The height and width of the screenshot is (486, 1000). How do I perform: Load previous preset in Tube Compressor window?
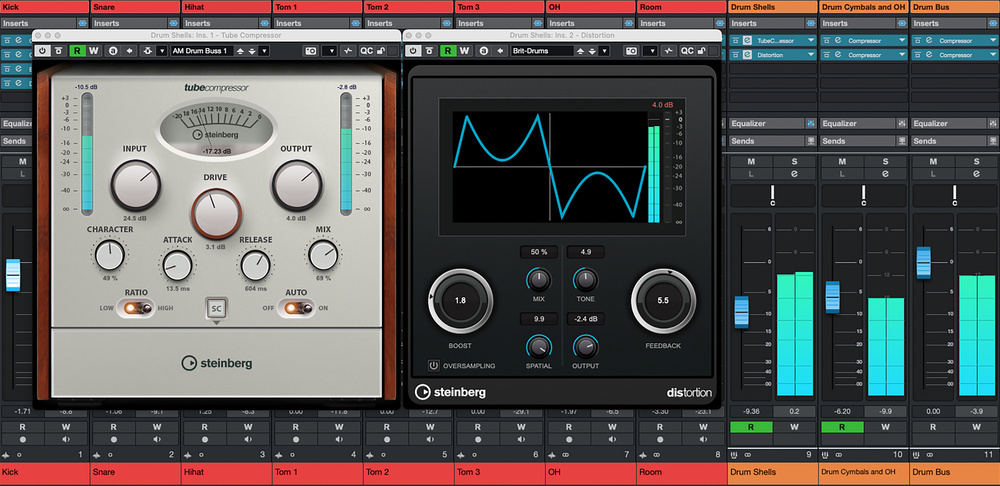[x=241, y=50]
